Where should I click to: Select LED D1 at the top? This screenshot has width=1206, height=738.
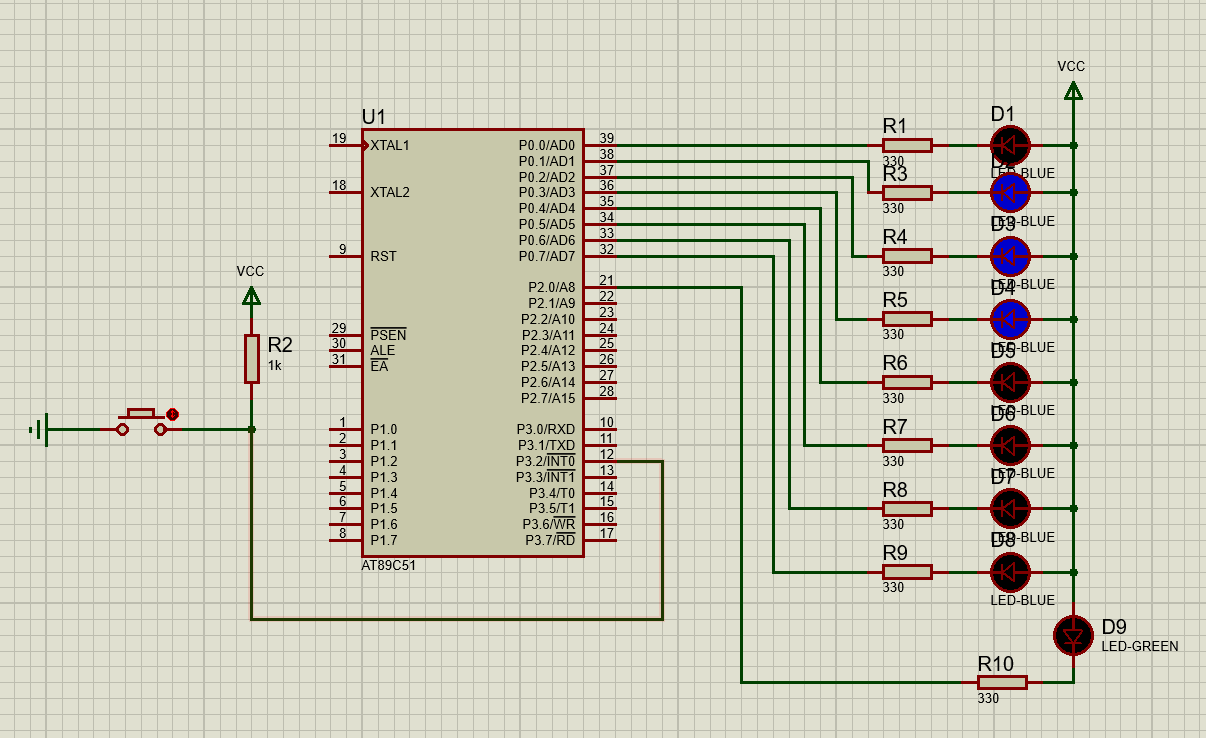[1009, 145]
